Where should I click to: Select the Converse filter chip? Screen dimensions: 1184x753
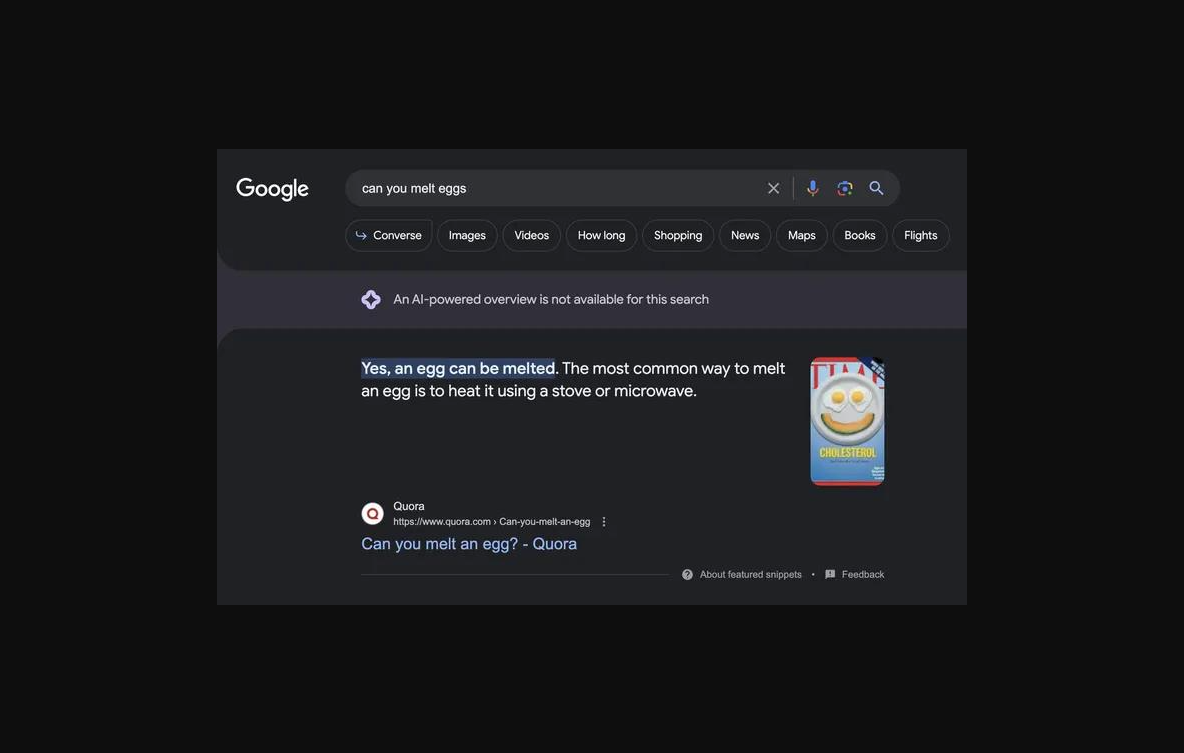pyautogui.click(x=389, y=236)
